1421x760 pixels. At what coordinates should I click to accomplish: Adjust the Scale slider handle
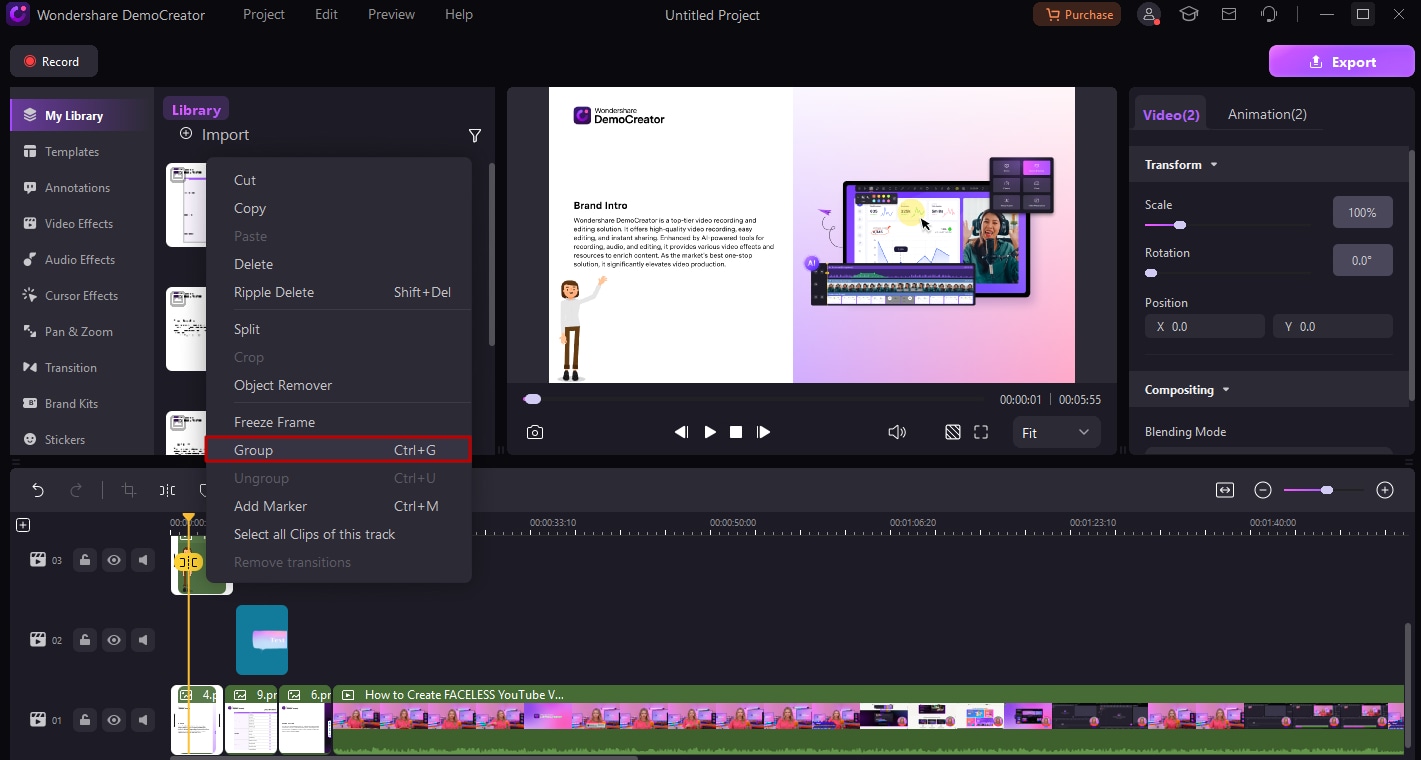point(1180,225)
